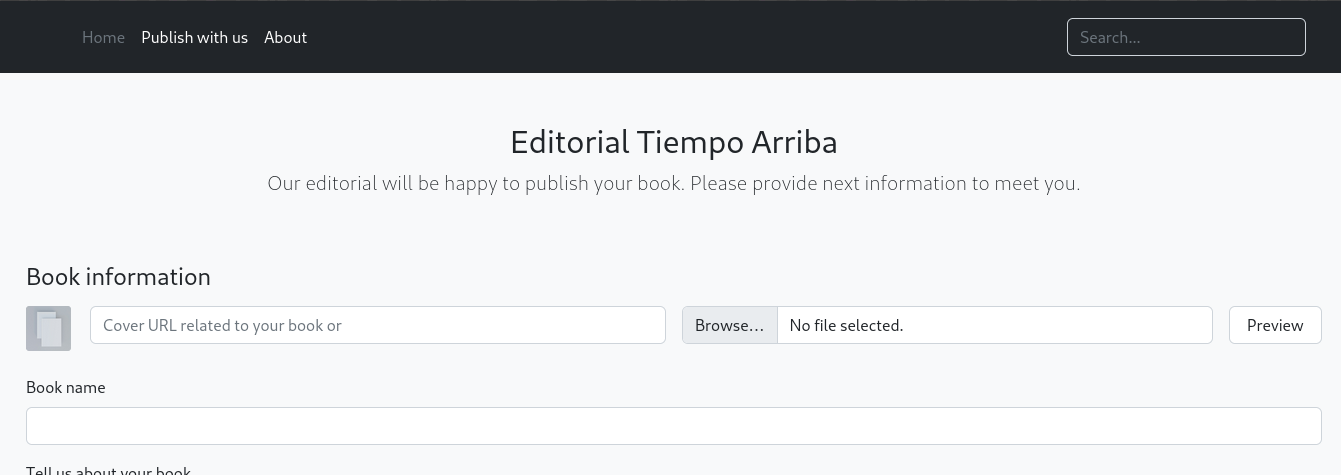Click the word 'Editorial' in page title
This screenshot has height=475, width=1341.
click(x=569, y=142)
